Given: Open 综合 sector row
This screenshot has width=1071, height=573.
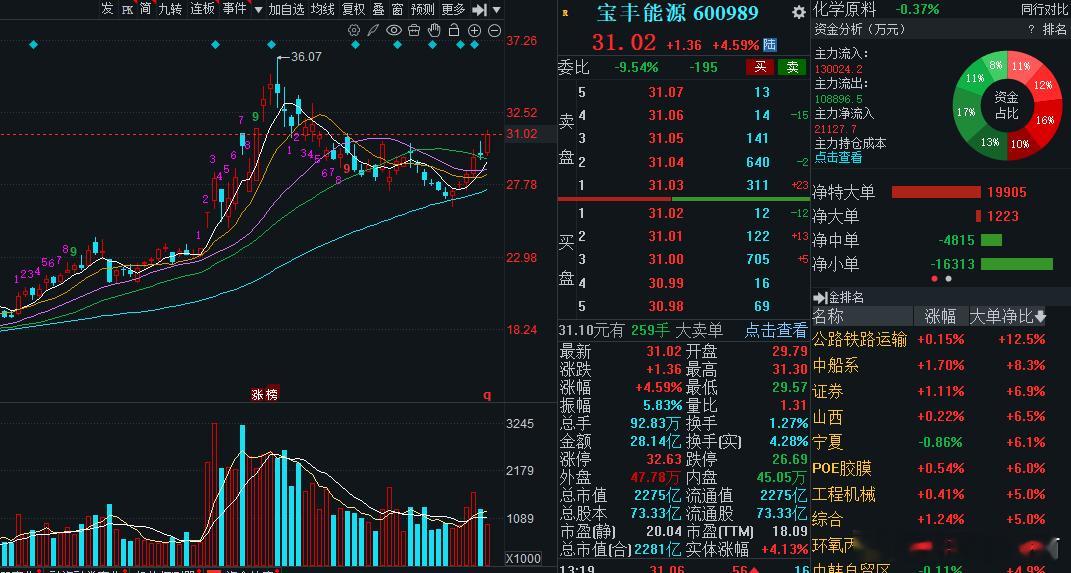Looking at the screenshot, I should [941, 520].
